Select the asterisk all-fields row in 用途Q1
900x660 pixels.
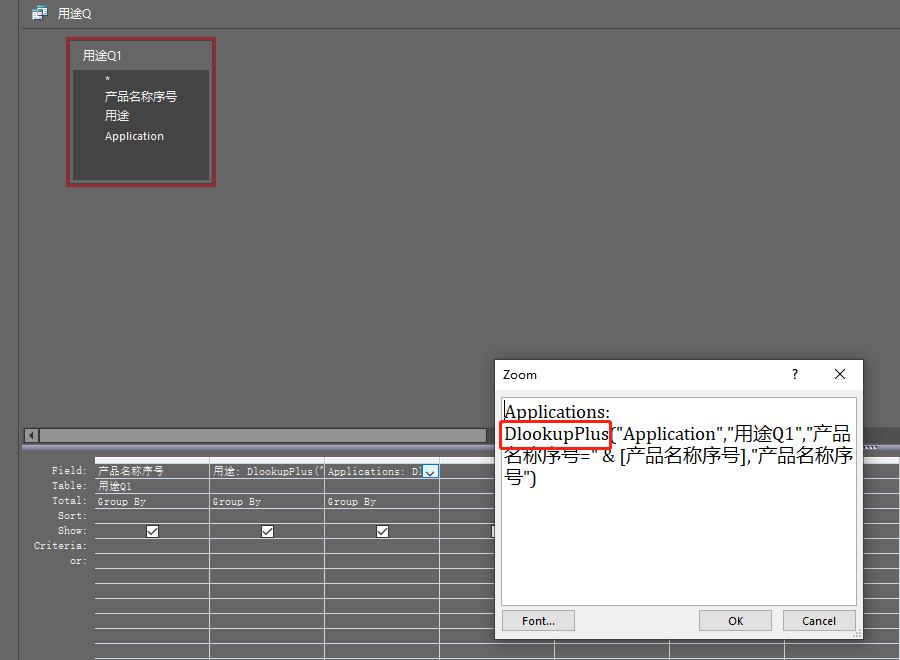107,79
